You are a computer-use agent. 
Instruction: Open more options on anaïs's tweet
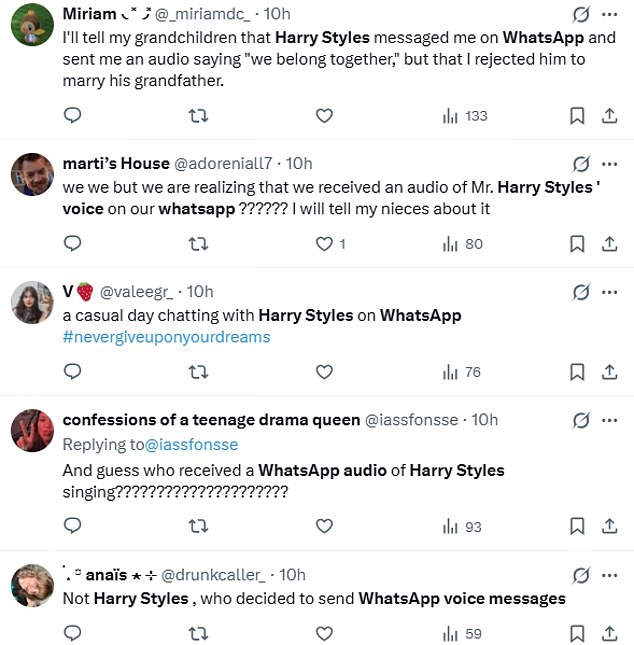[610, 575]
